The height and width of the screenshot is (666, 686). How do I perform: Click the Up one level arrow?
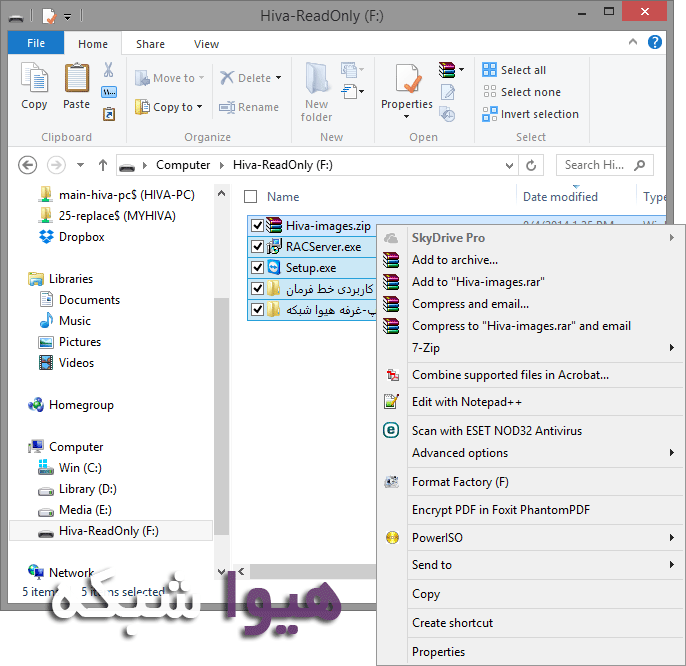103,165
